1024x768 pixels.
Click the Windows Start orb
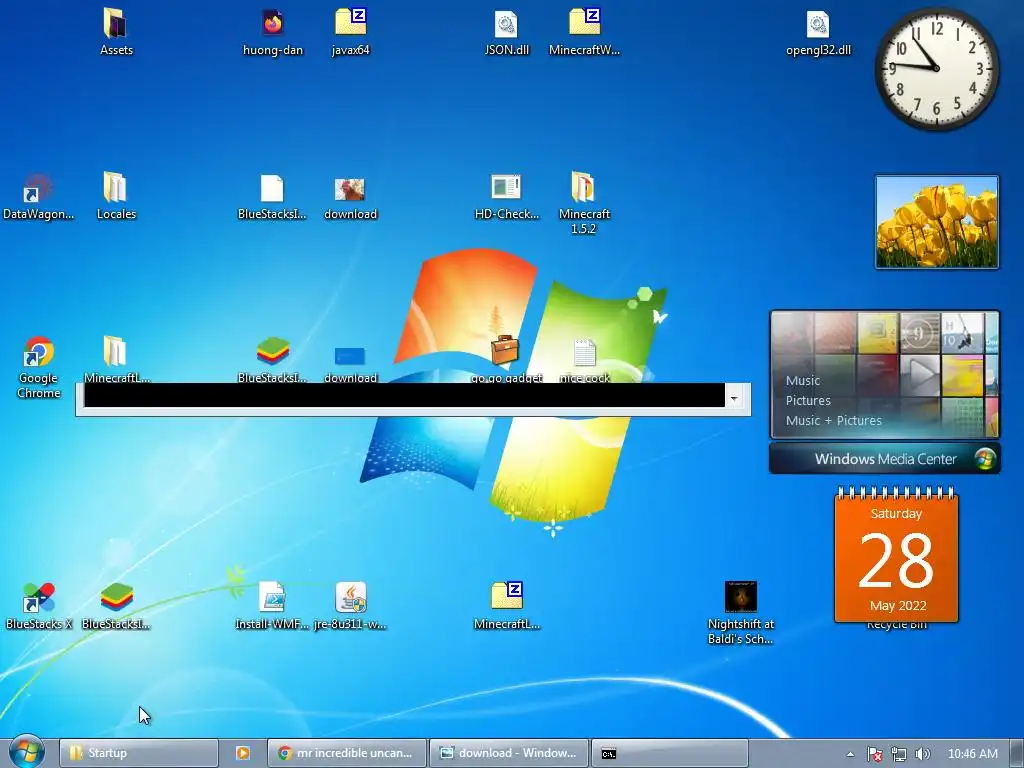pyautogui.click(x=27, y=752)
